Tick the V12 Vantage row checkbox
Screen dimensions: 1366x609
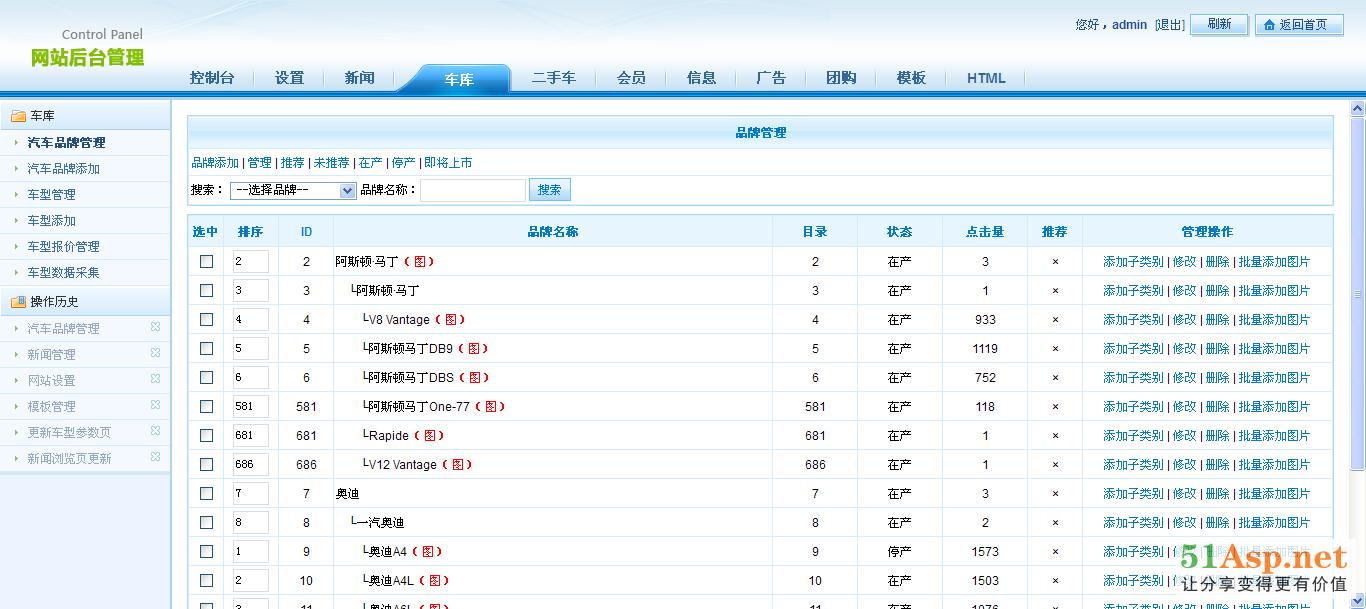(206, 464)
